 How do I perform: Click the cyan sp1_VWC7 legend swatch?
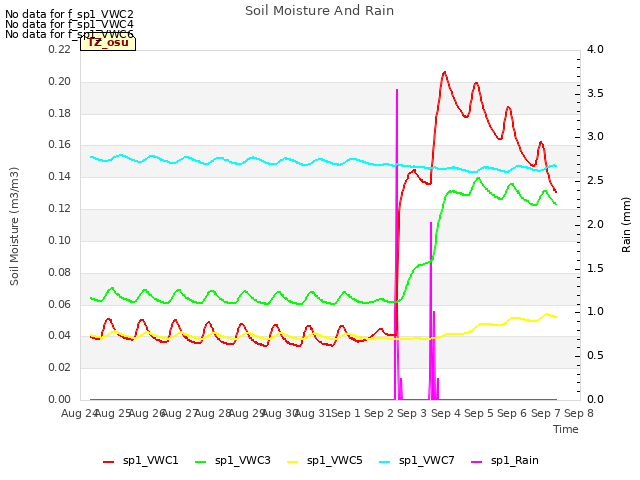tap(385, 462)
